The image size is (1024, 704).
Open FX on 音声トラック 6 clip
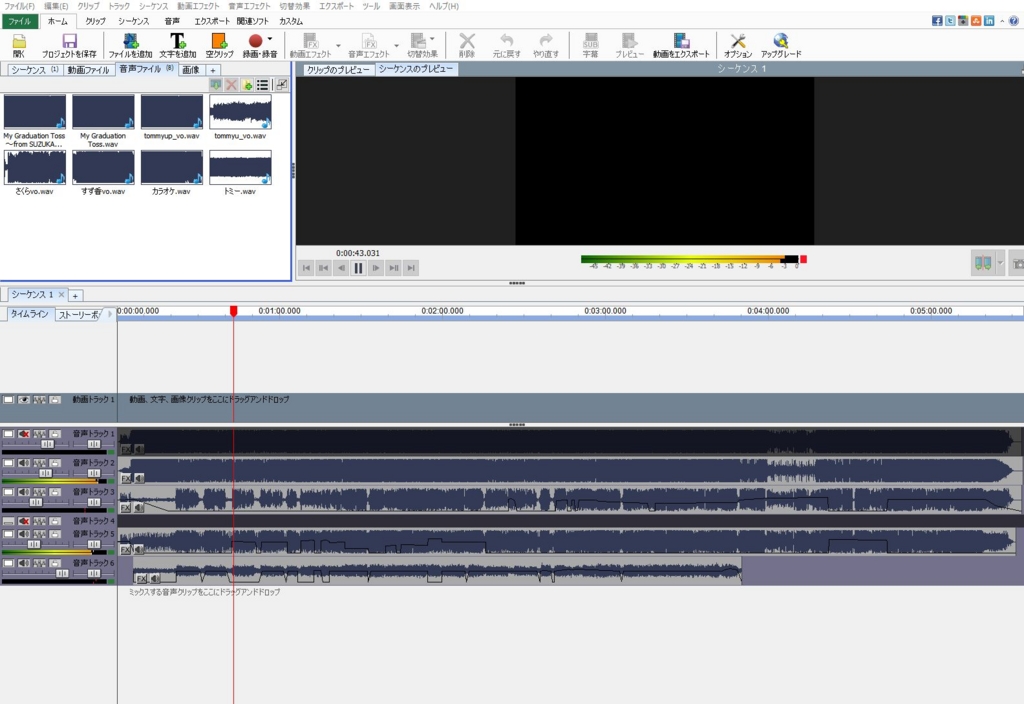click(141, 579)
